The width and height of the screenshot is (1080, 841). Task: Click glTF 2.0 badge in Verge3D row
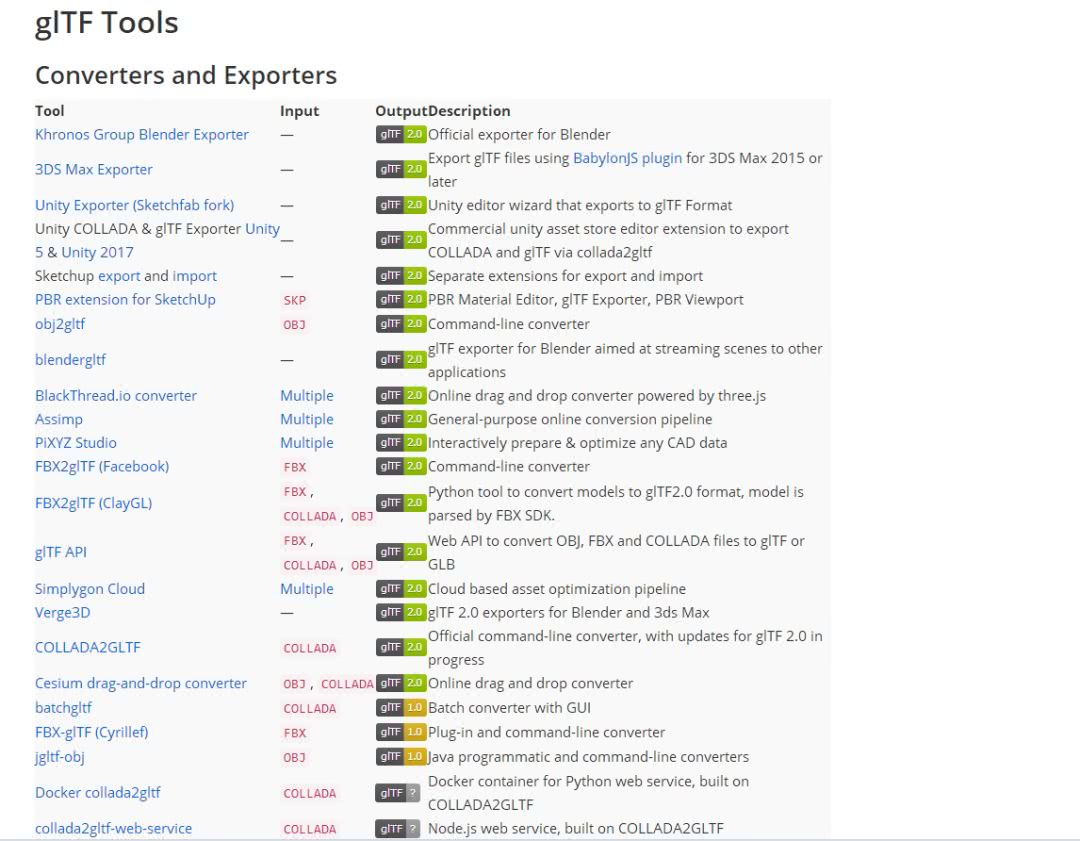(x=401, y=612)
